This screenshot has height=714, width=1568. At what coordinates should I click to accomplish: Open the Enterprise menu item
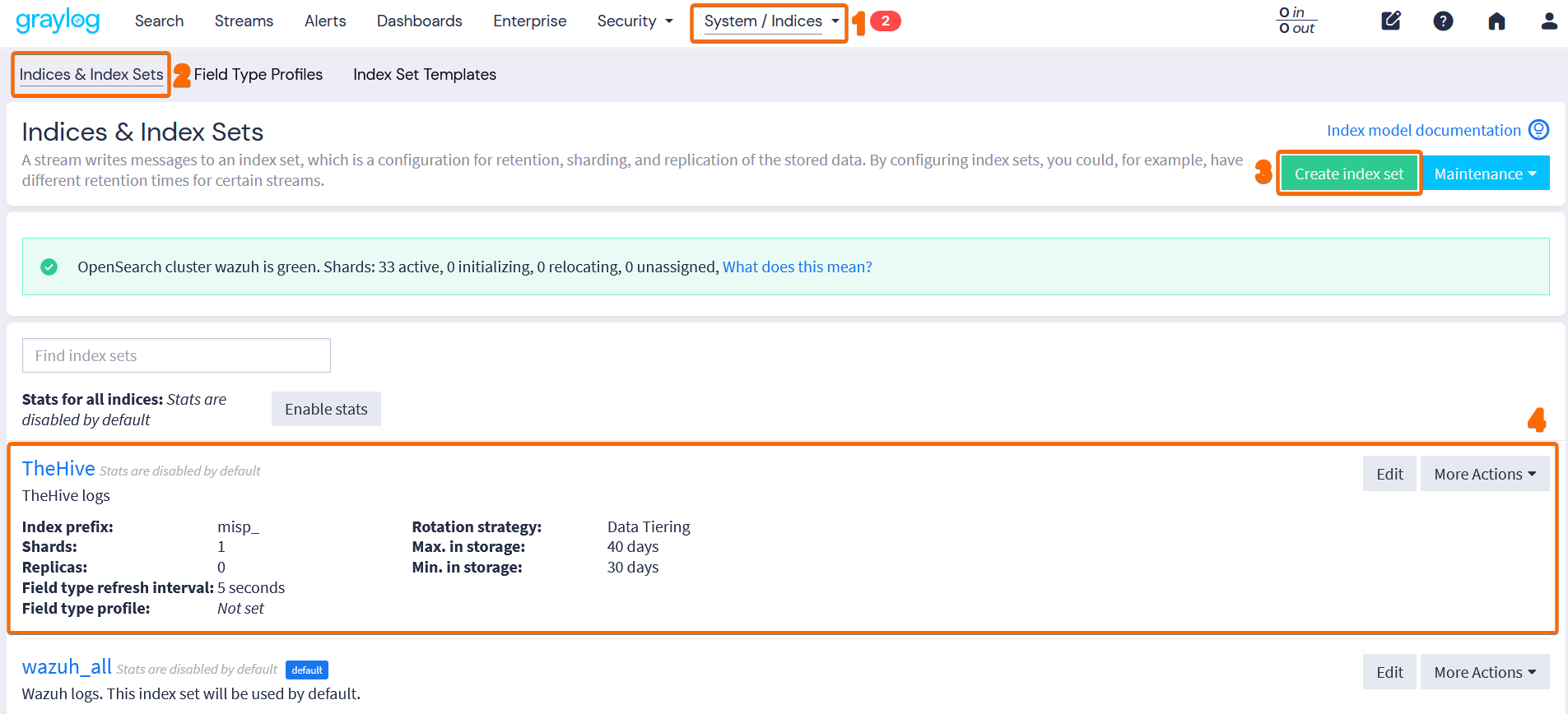click(530, 21)
